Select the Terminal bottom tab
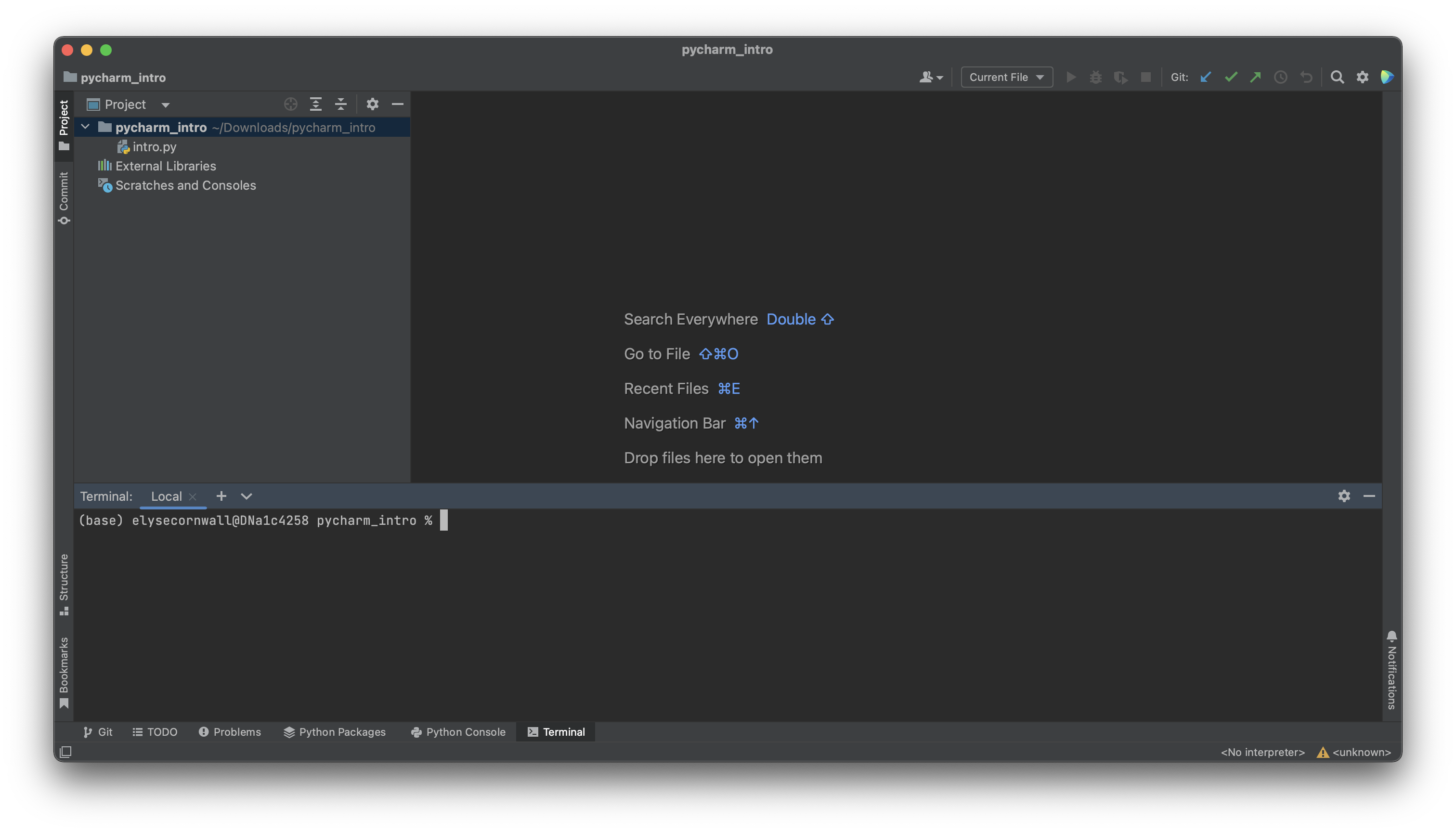Image resolution: width=1456 pixels, height=833 pixels. coord(556,732)
